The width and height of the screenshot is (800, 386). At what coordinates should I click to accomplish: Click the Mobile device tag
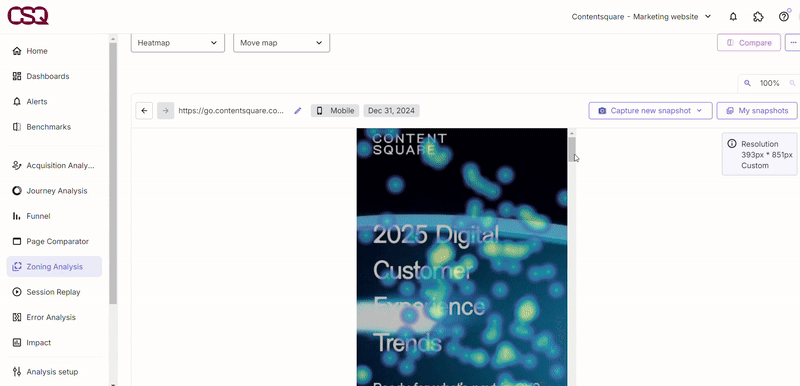[335, 111]
